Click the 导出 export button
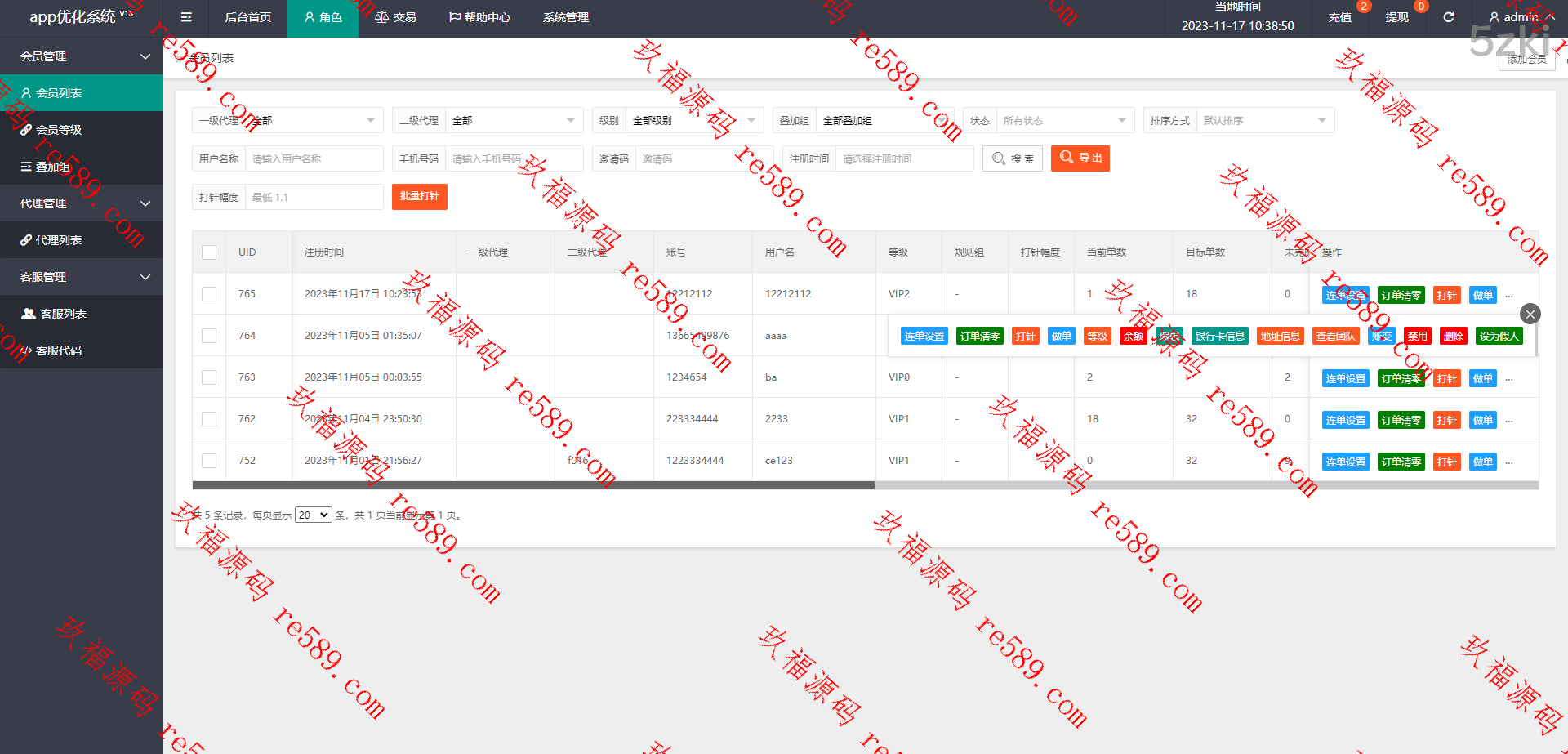 point(1080,158)
